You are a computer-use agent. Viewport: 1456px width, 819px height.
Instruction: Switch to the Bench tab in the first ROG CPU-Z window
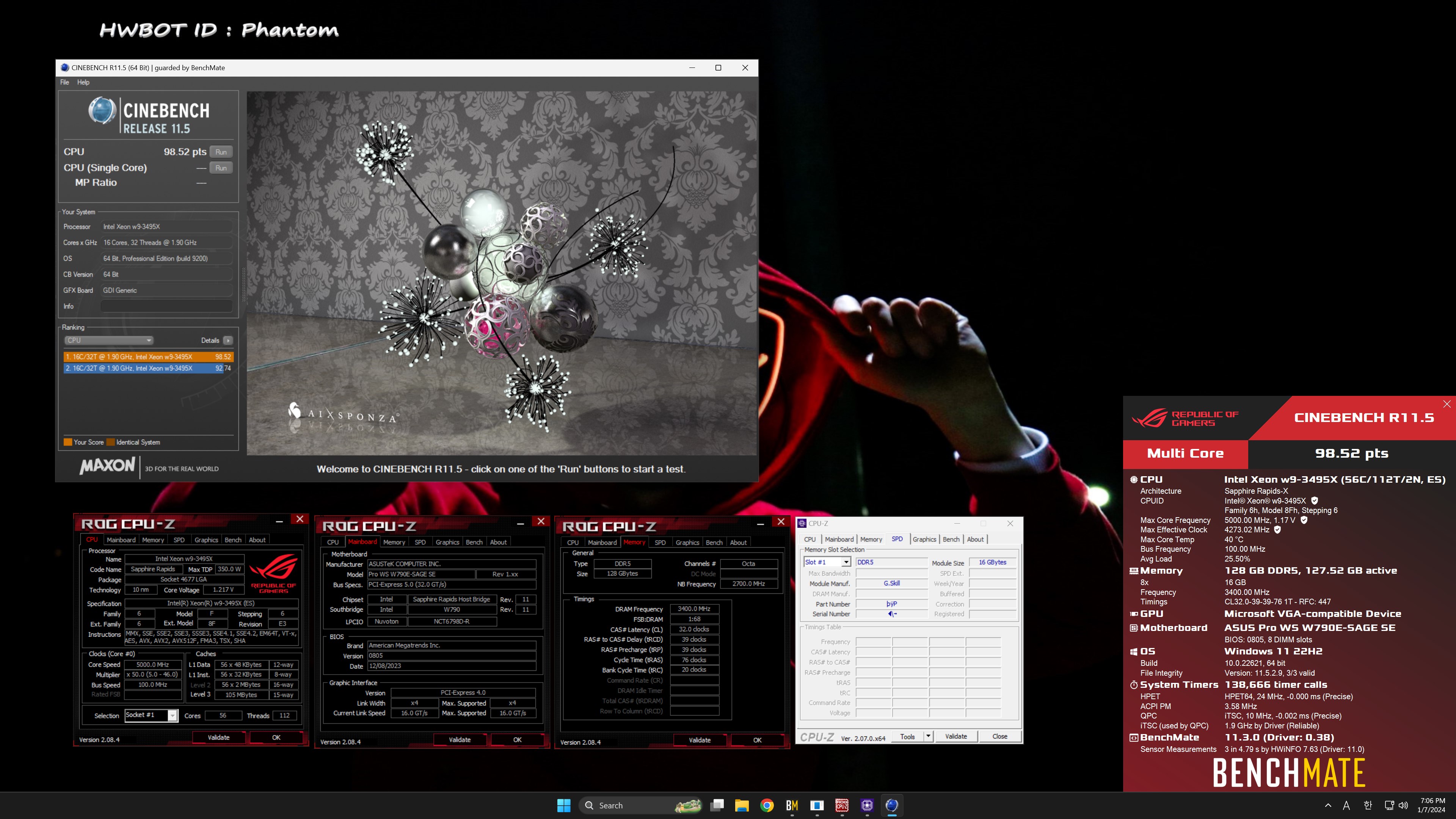(233, 540)
